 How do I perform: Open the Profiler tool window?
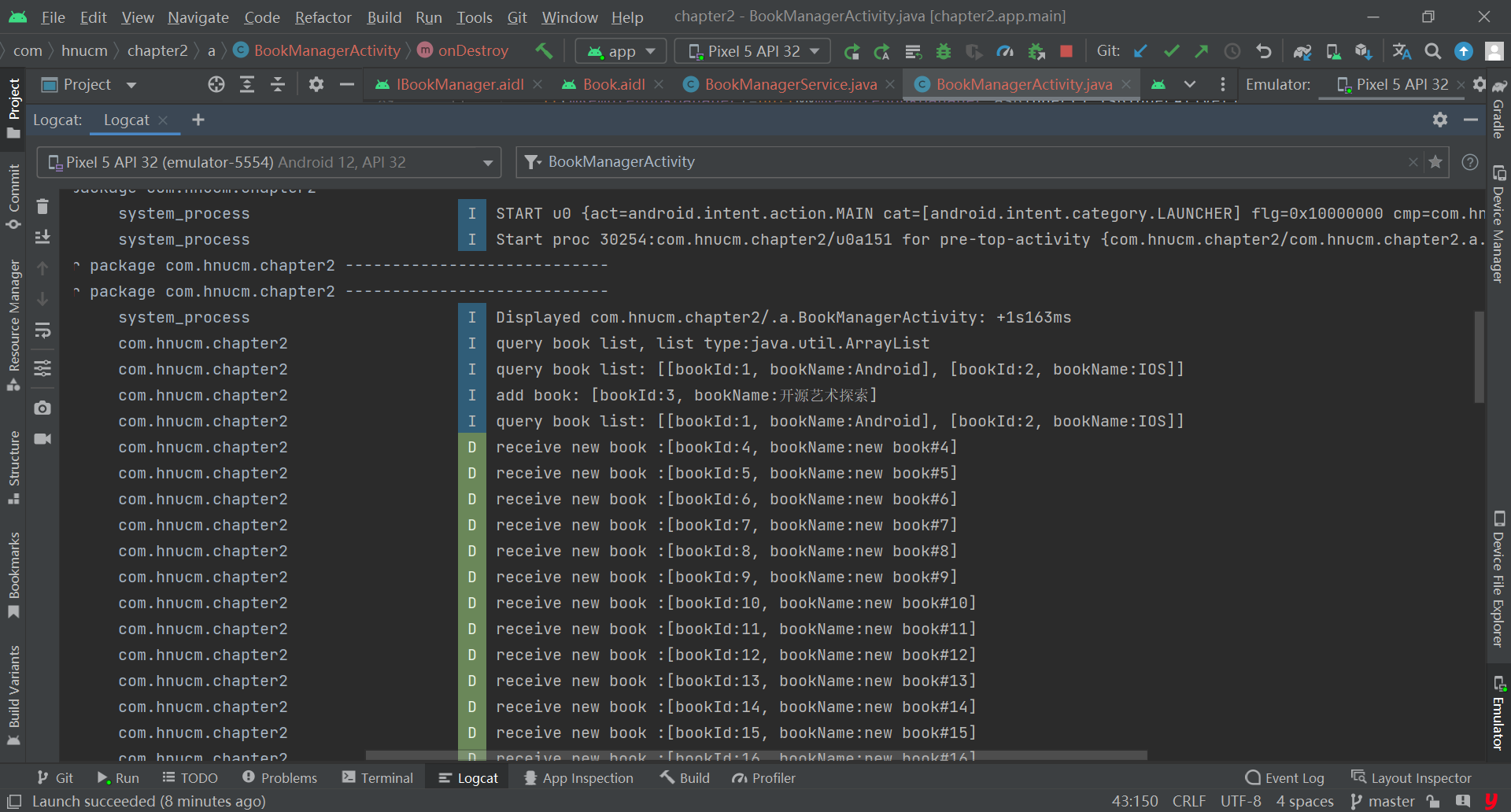coord(764,778)
